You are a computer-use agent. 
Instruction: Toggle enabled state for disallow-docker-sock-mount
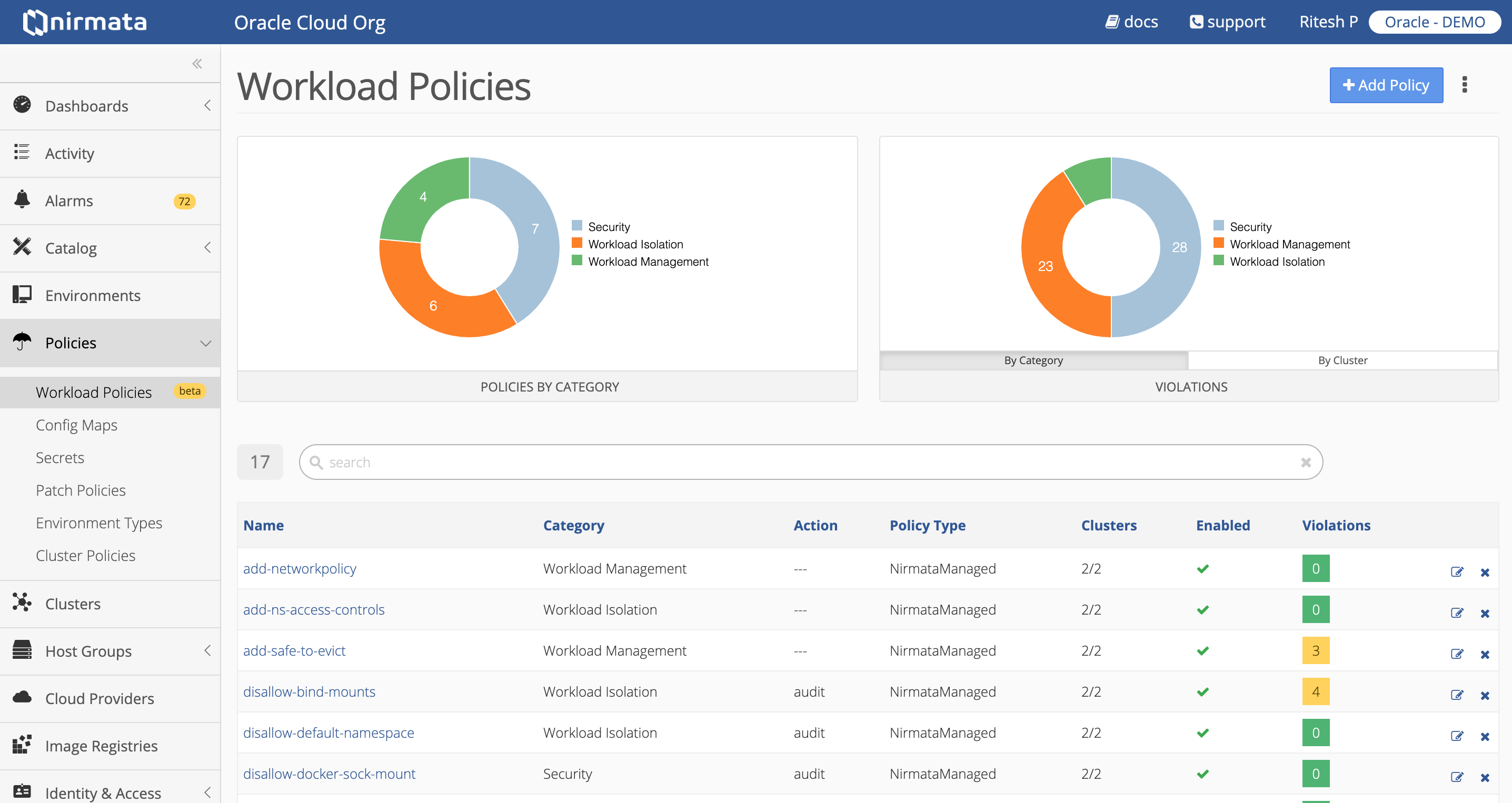coord(1202,773)
